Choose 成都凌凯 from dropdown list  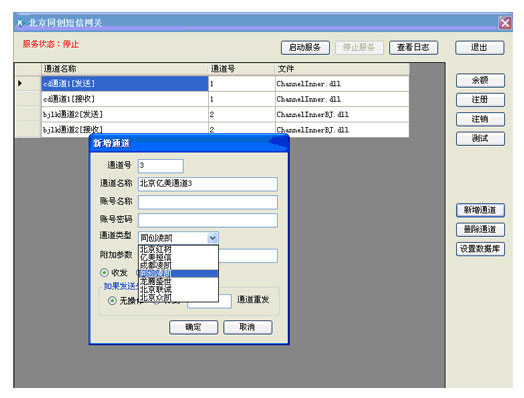click(178, 265)
